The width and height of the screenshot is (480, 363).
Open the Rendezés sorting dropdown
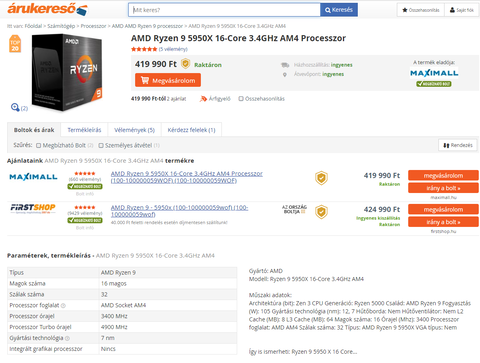[458, 145]
